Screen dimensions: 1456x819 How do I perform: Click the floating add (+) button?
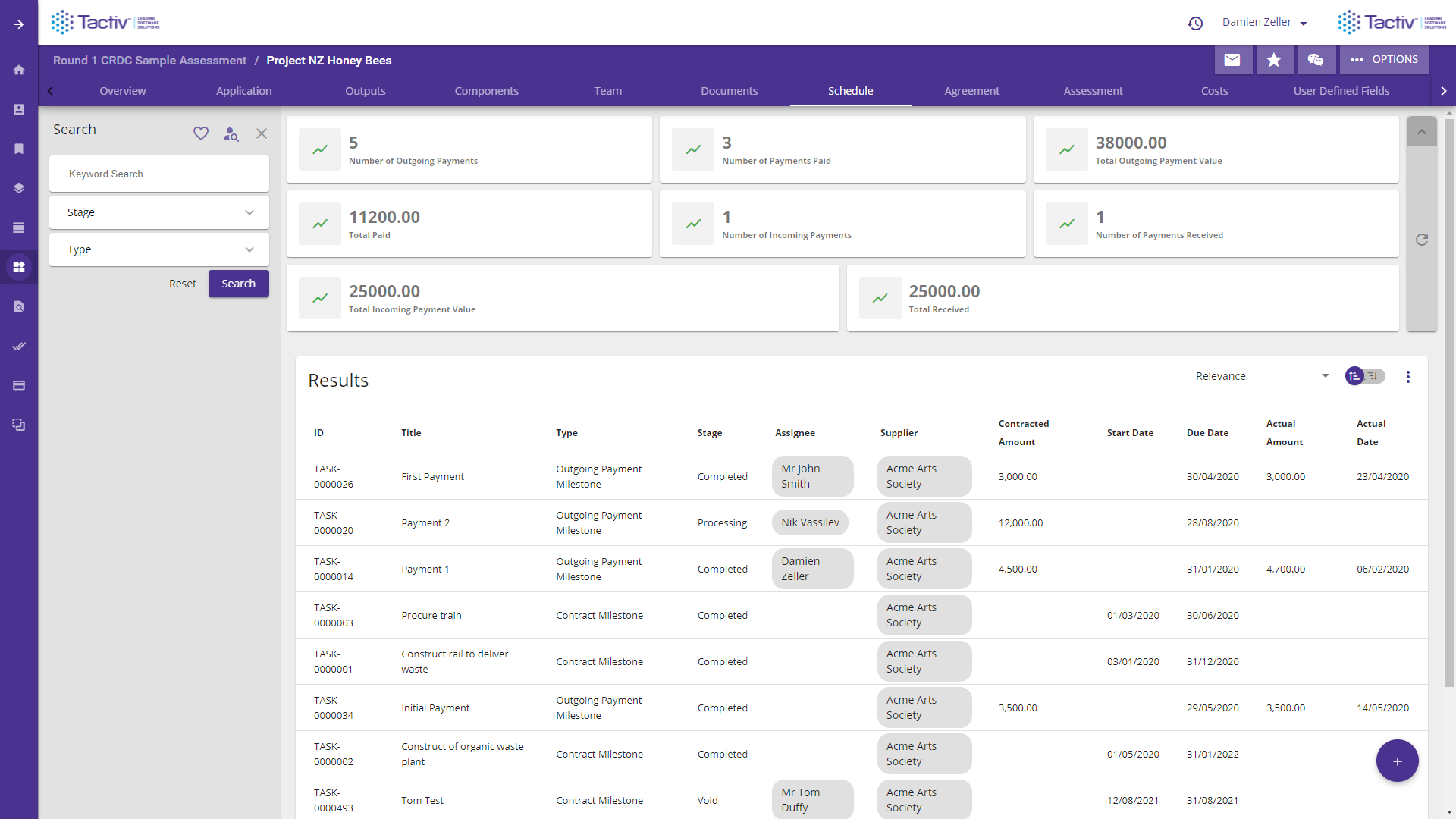click(1396, 761)
